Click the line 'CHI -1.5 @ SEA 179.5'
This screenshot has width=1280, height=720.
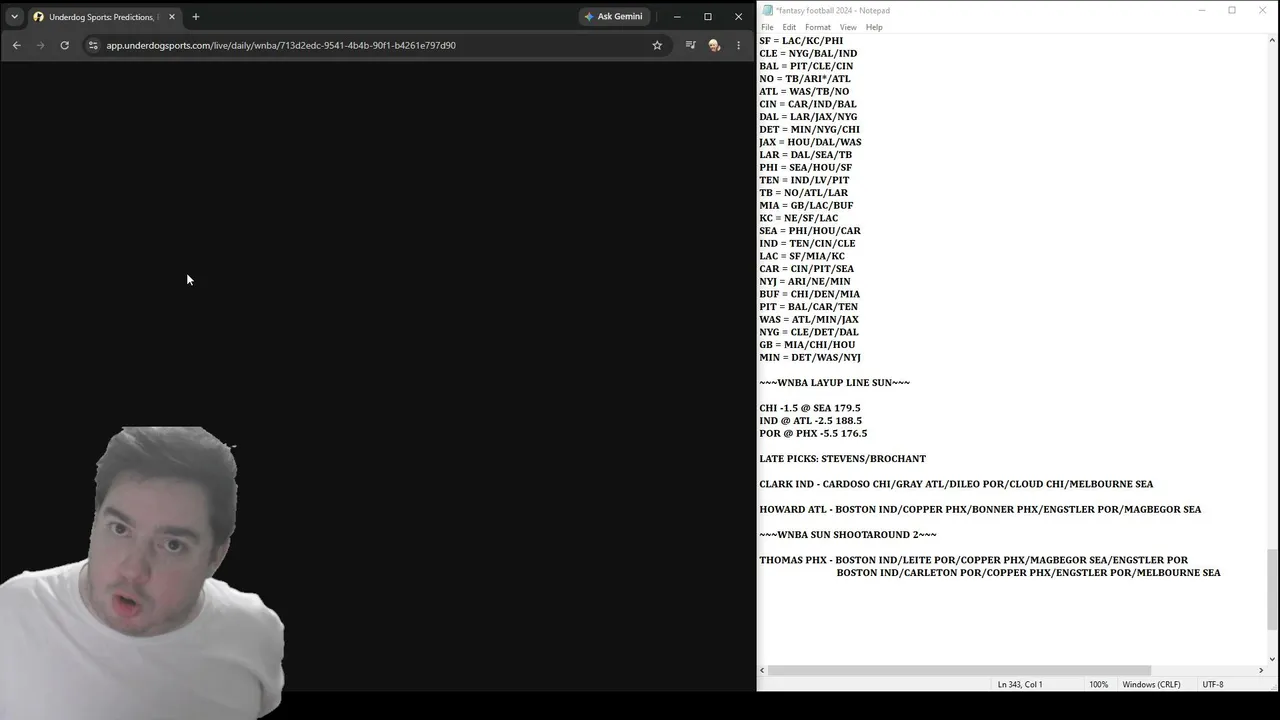coord(810,409)
